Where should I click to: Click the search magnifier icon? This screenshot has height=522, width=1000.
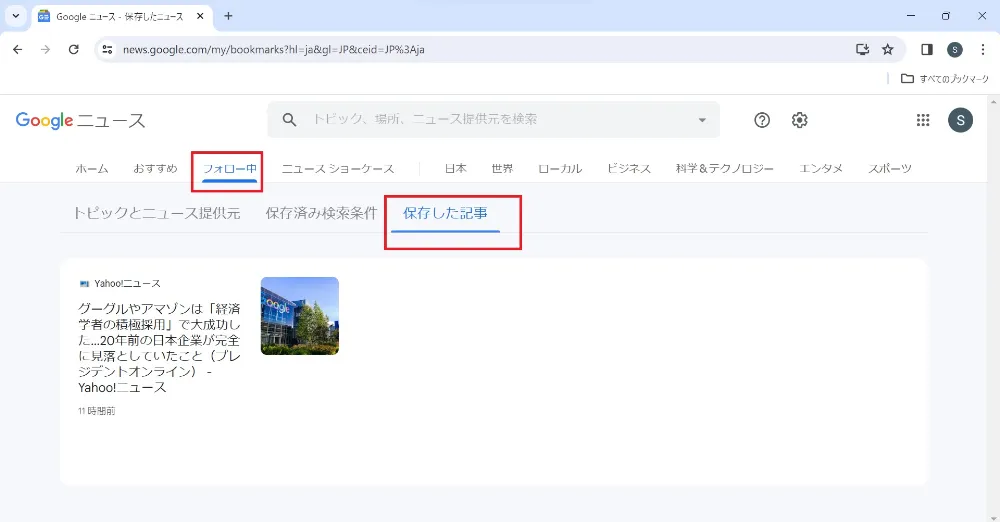click(x=290, y=119)
